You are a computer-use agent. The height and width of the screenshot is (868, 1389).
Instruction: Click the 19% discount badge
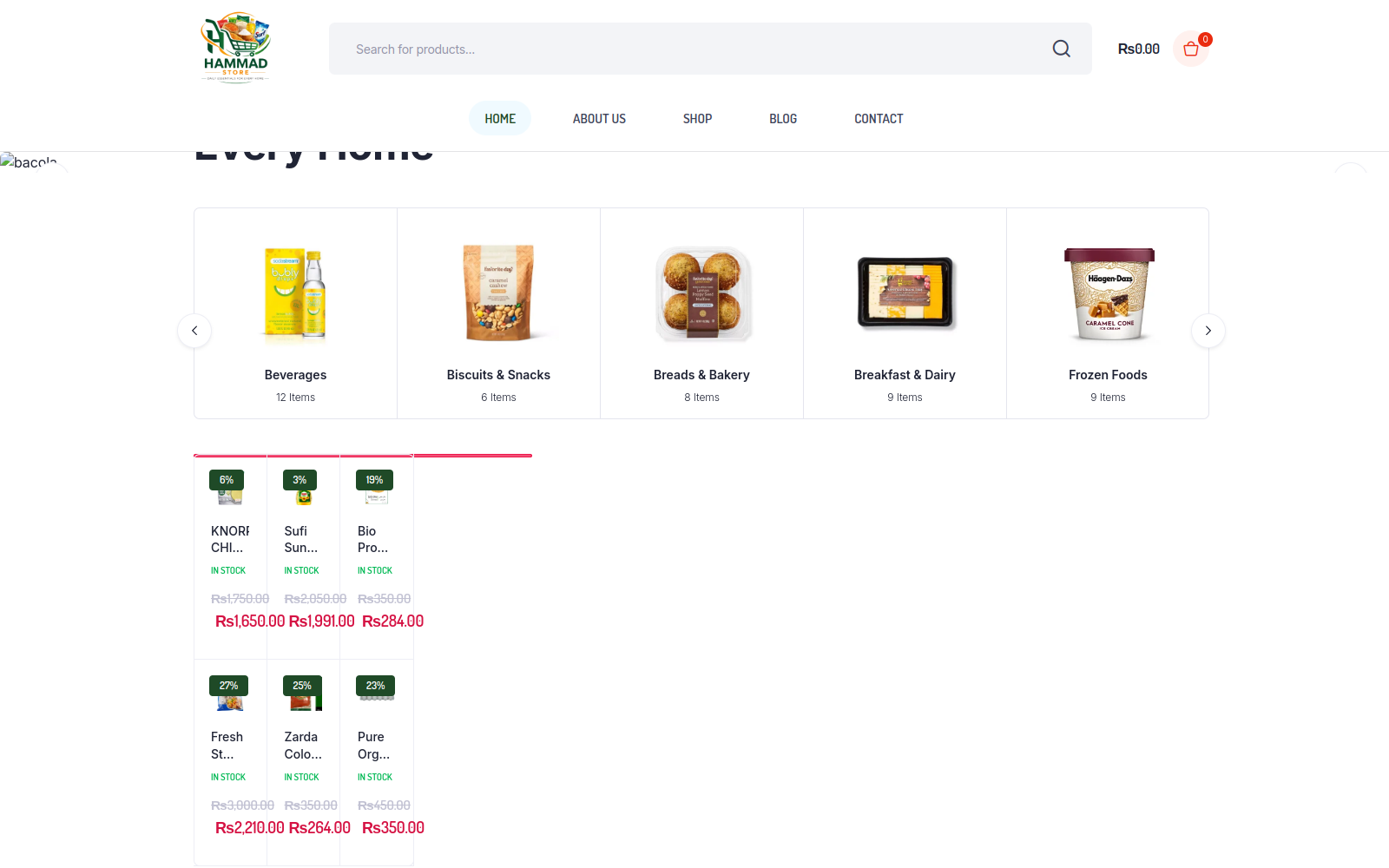(x=374, y=480)
